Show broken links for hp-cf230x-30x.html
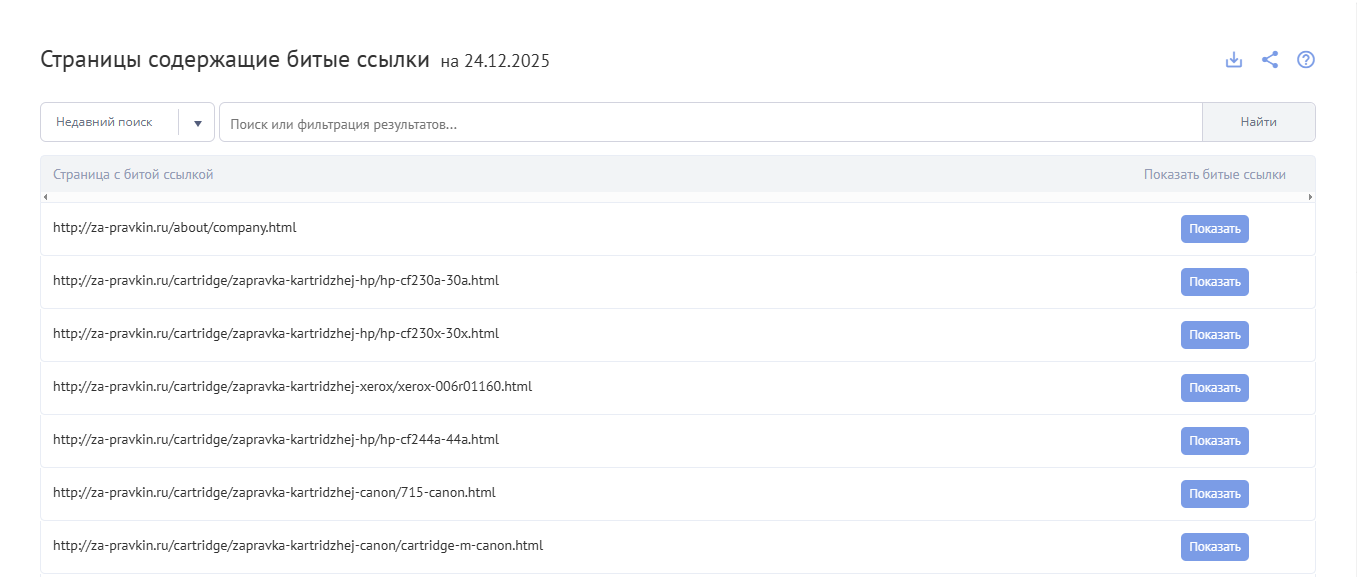Image resolution: width=1357 pixels, height=577 pixels. point(1215,335)
